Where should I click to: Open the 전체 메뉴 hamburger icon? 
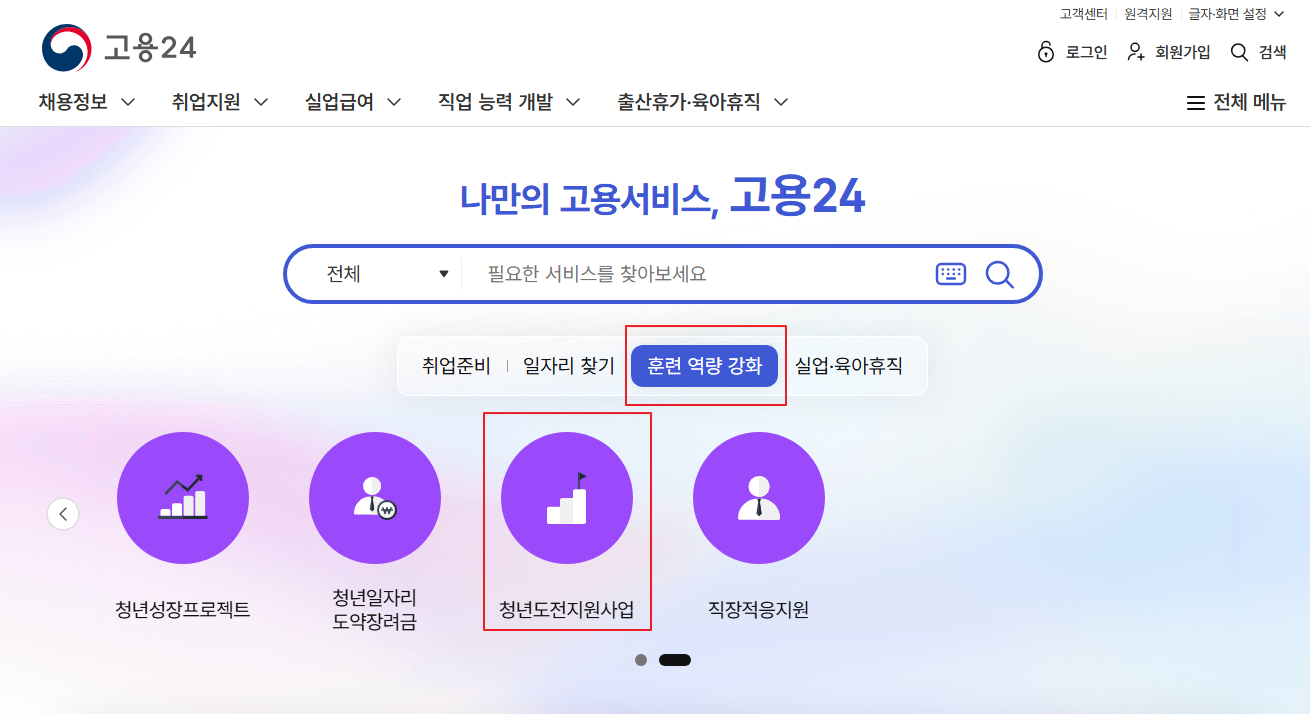coord(1195,103)
